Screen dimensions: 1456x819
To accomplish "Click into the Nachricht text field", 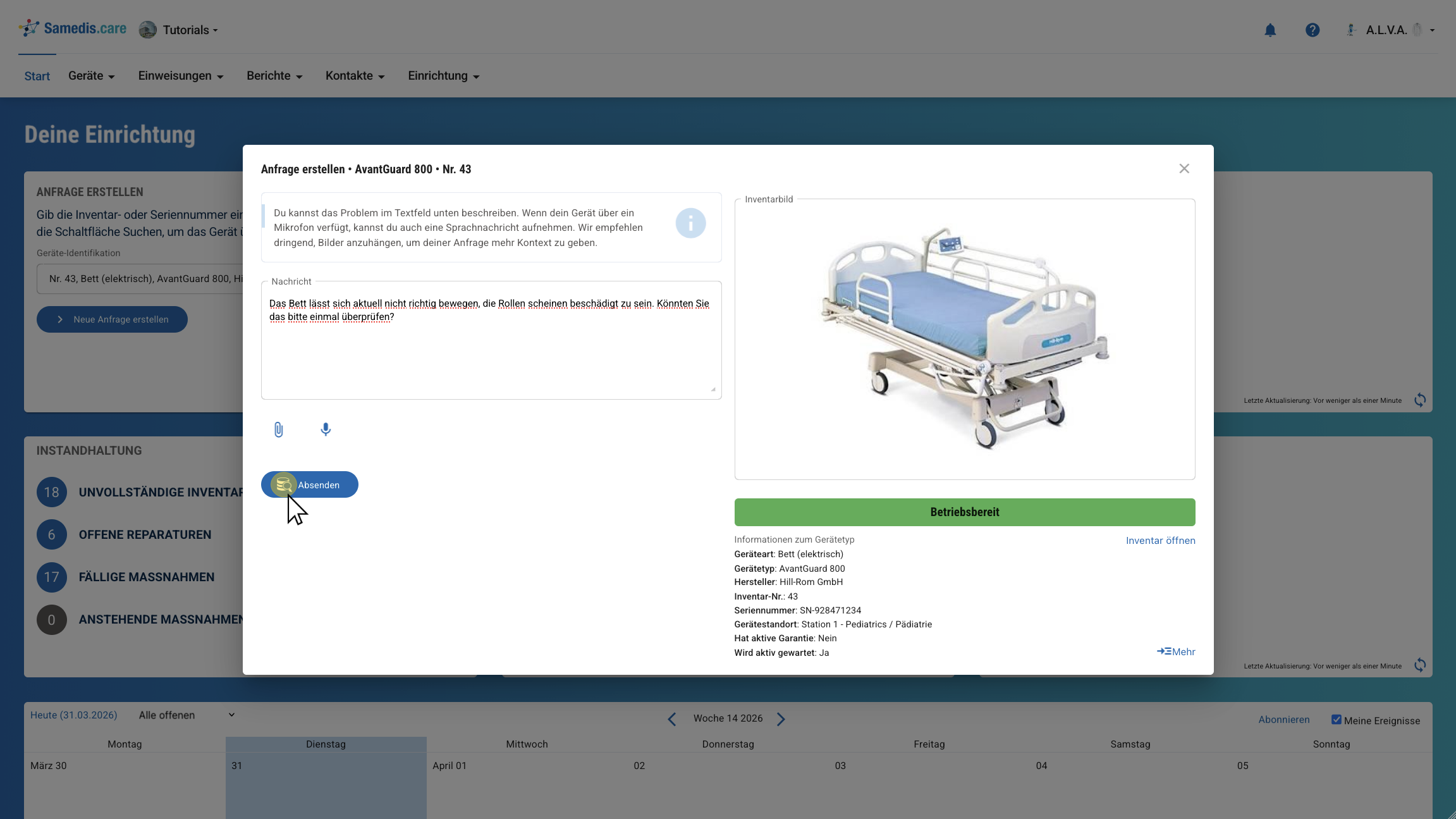I will [x=491, y=340].
